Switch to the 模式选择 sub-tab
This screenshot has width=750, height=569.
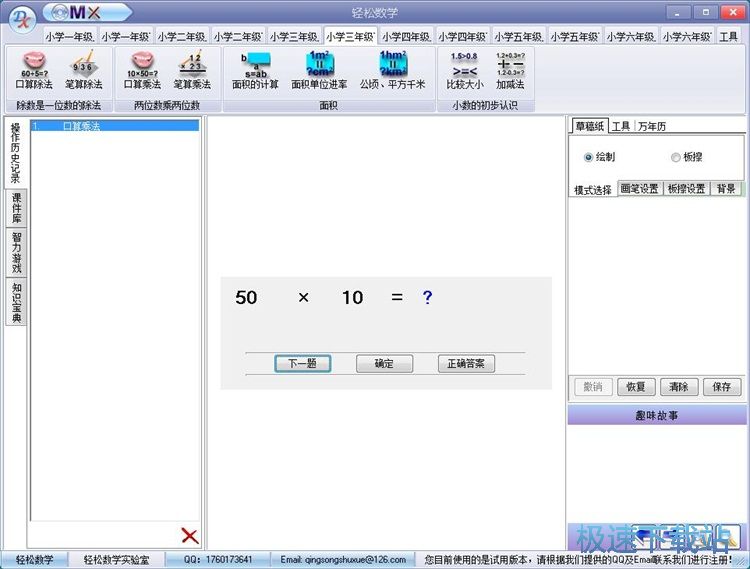coord(593,190)
